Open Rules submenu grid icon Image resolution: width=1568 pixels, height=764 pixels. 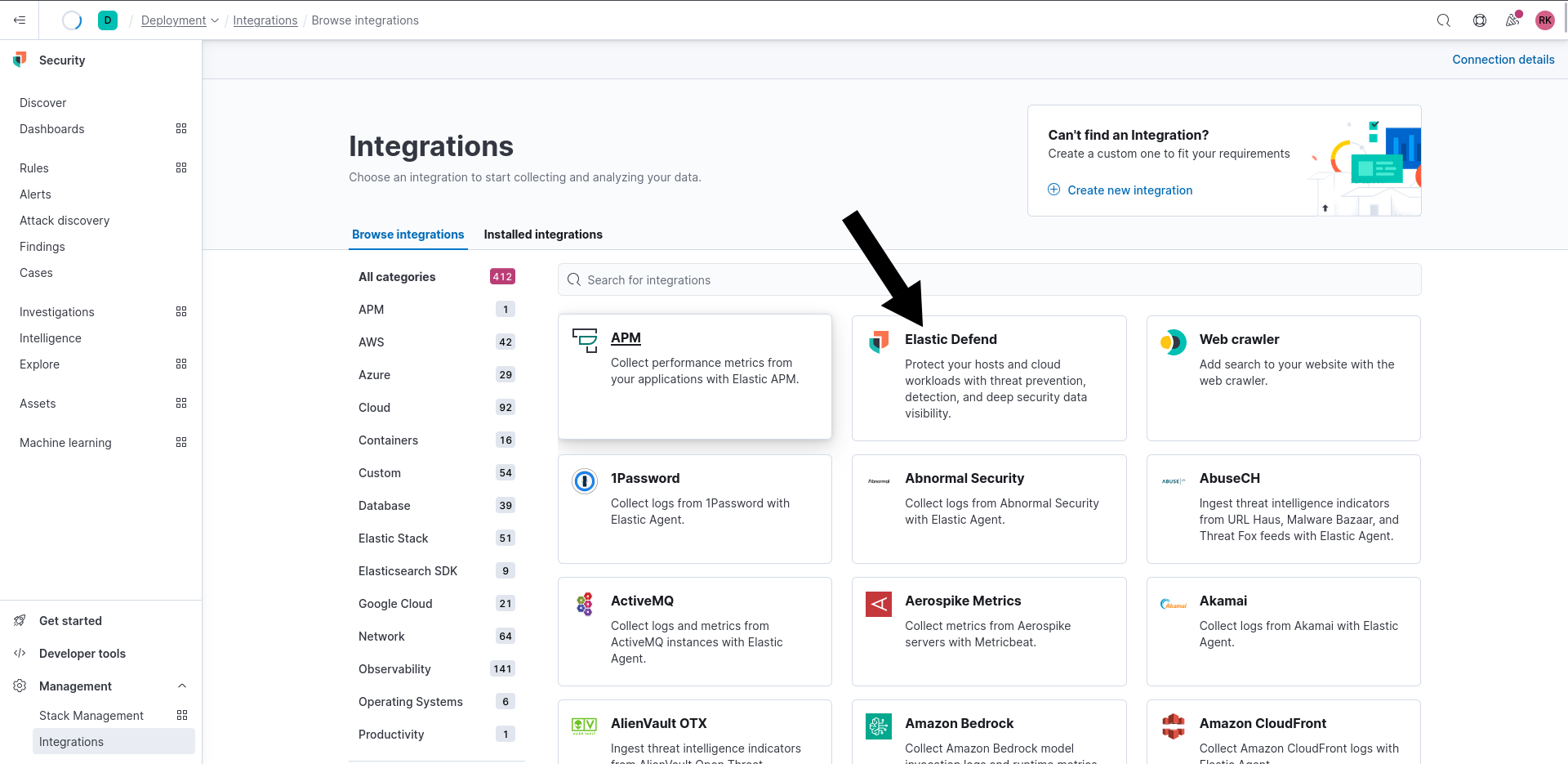click(181, 168)
